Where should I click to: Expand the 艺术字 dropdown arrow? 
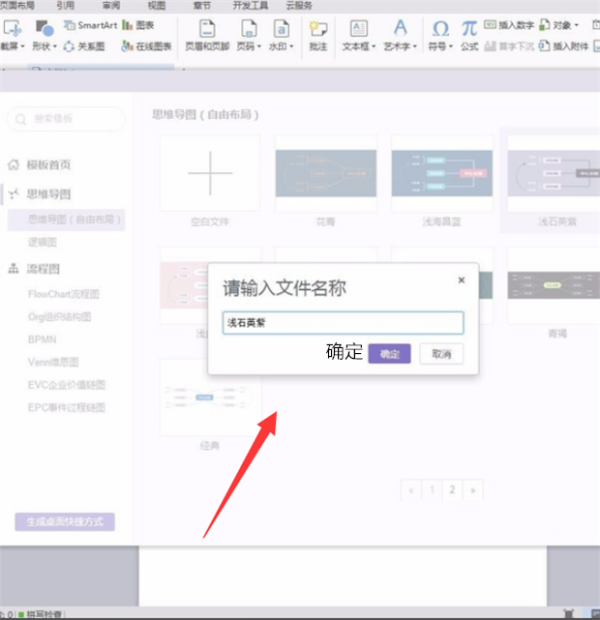pyautogui.click(x=415, y=46)
